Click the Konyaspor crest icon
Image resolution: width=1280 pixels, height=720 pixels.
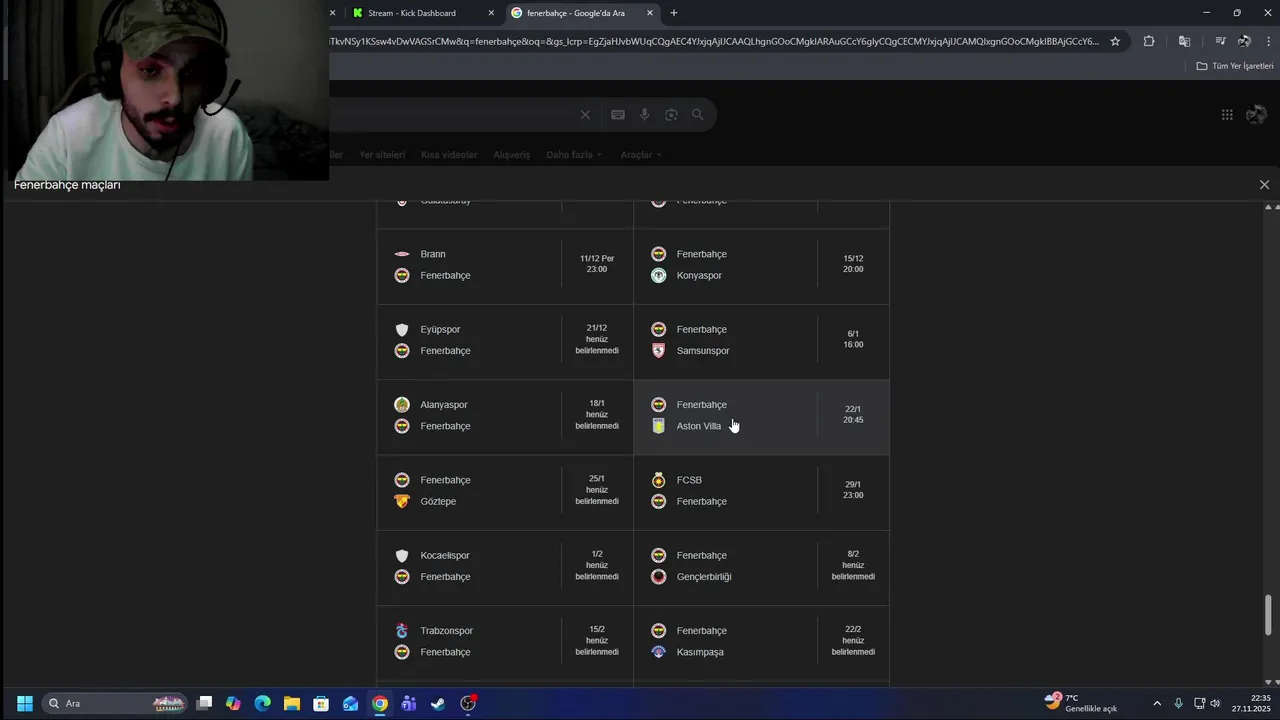[x=658, y=275]
